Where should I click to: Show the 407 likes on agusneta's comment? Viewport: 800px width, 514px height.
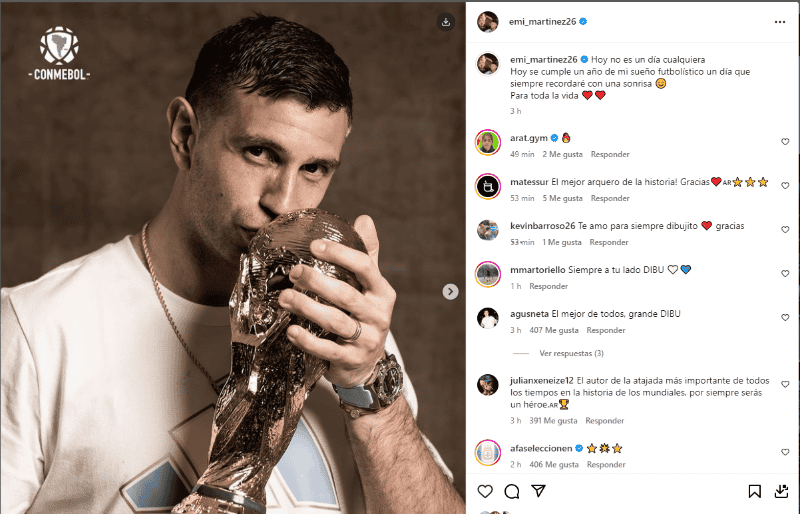(554, 330)
